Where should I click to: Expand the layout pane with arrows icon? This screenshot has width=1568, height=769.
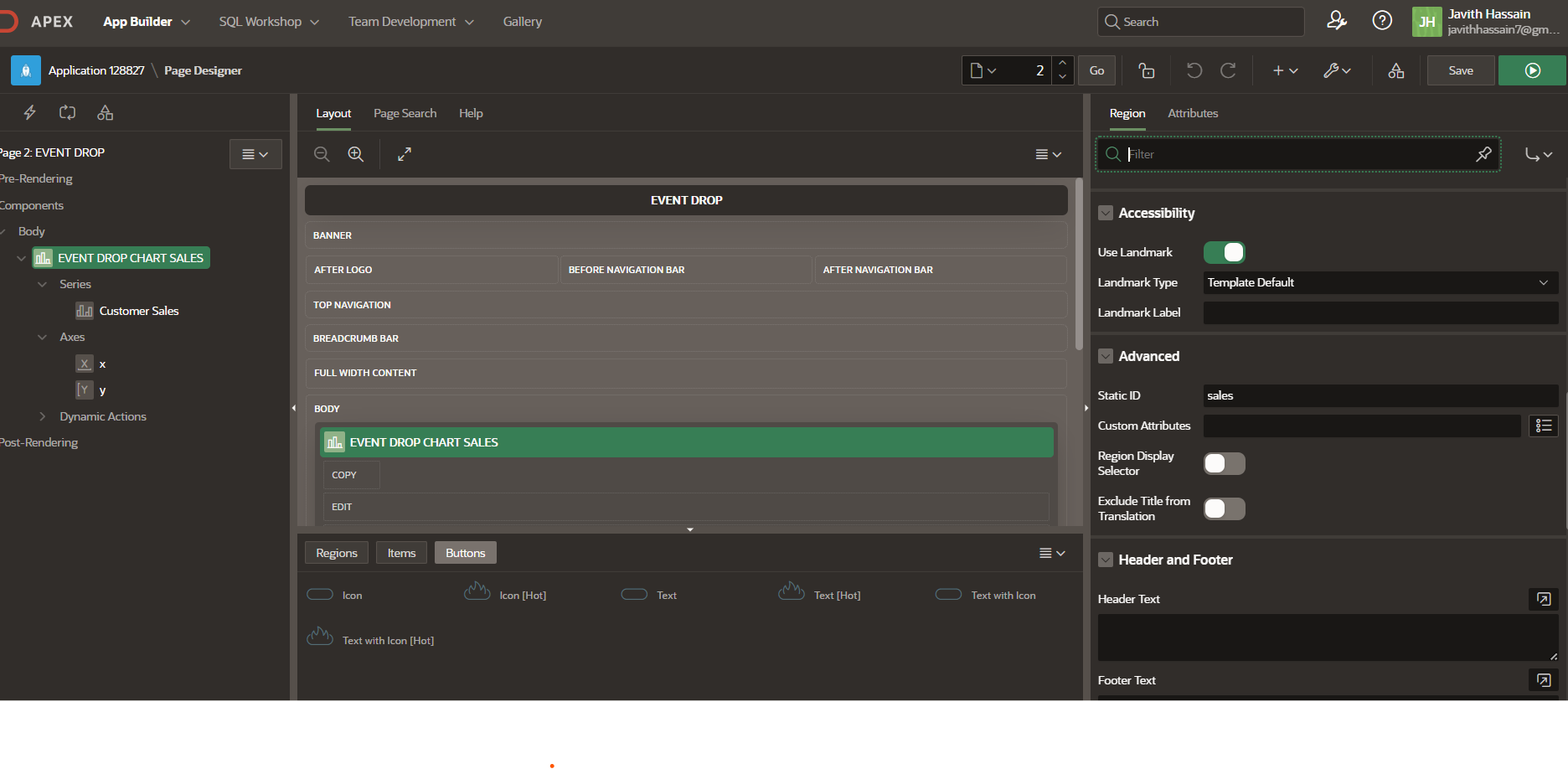[405, 154]
